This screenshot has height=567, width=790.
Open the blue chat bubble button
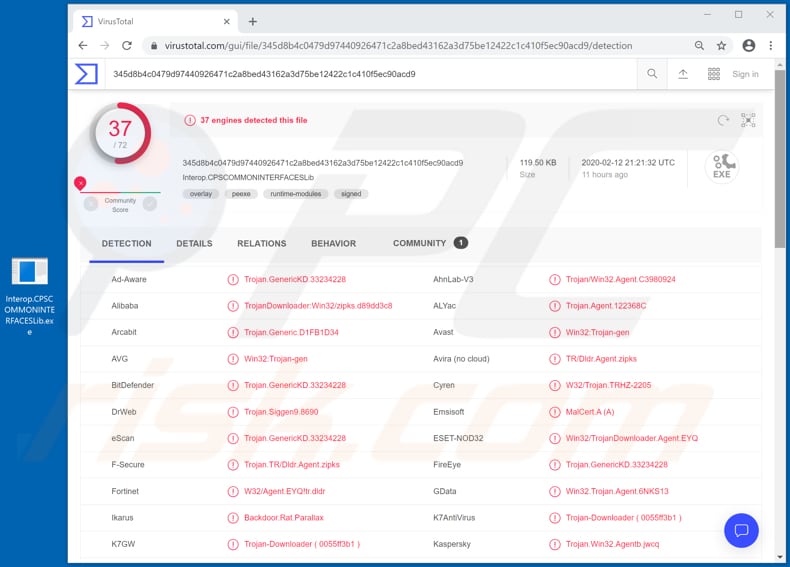pos(741,530)
